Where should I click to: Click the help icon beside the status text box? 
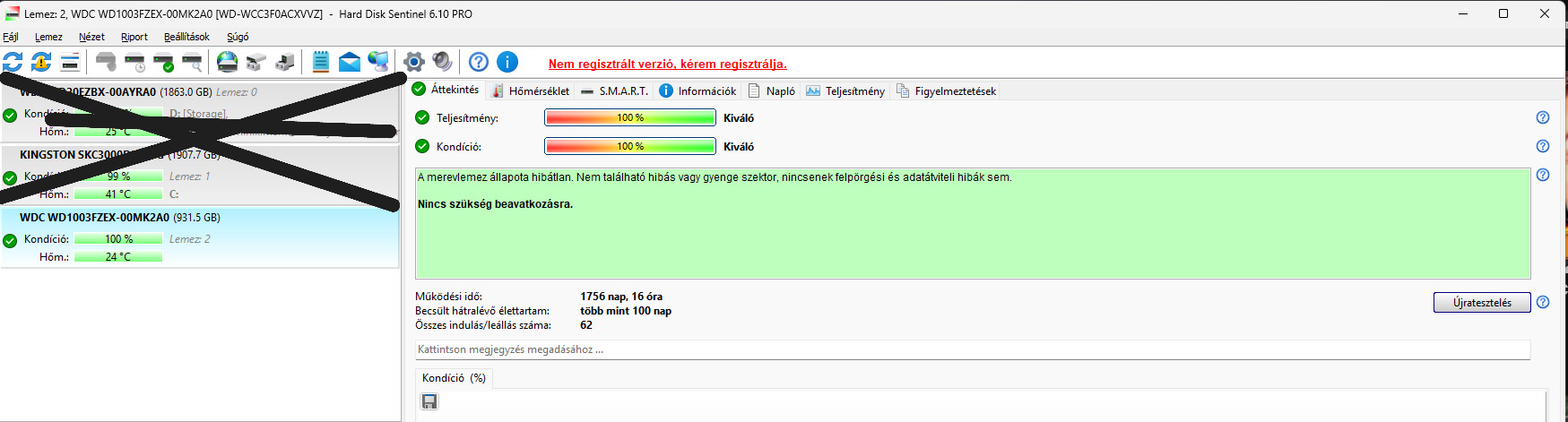[x=1543, y=175]
